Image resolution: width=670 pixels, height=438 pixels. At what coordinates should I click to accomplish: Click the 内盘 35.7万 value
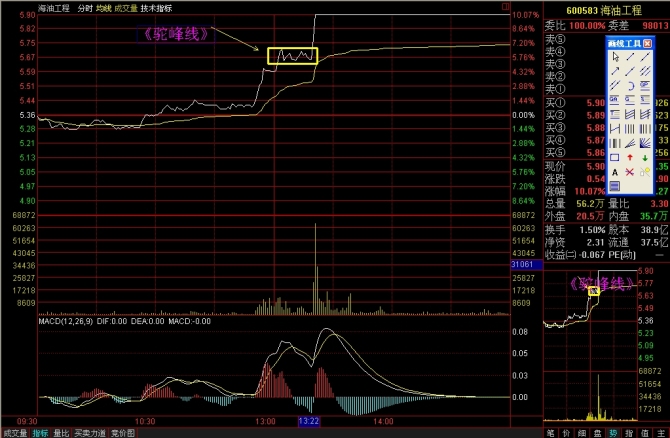pyautogui.click(x=654, y=216)
